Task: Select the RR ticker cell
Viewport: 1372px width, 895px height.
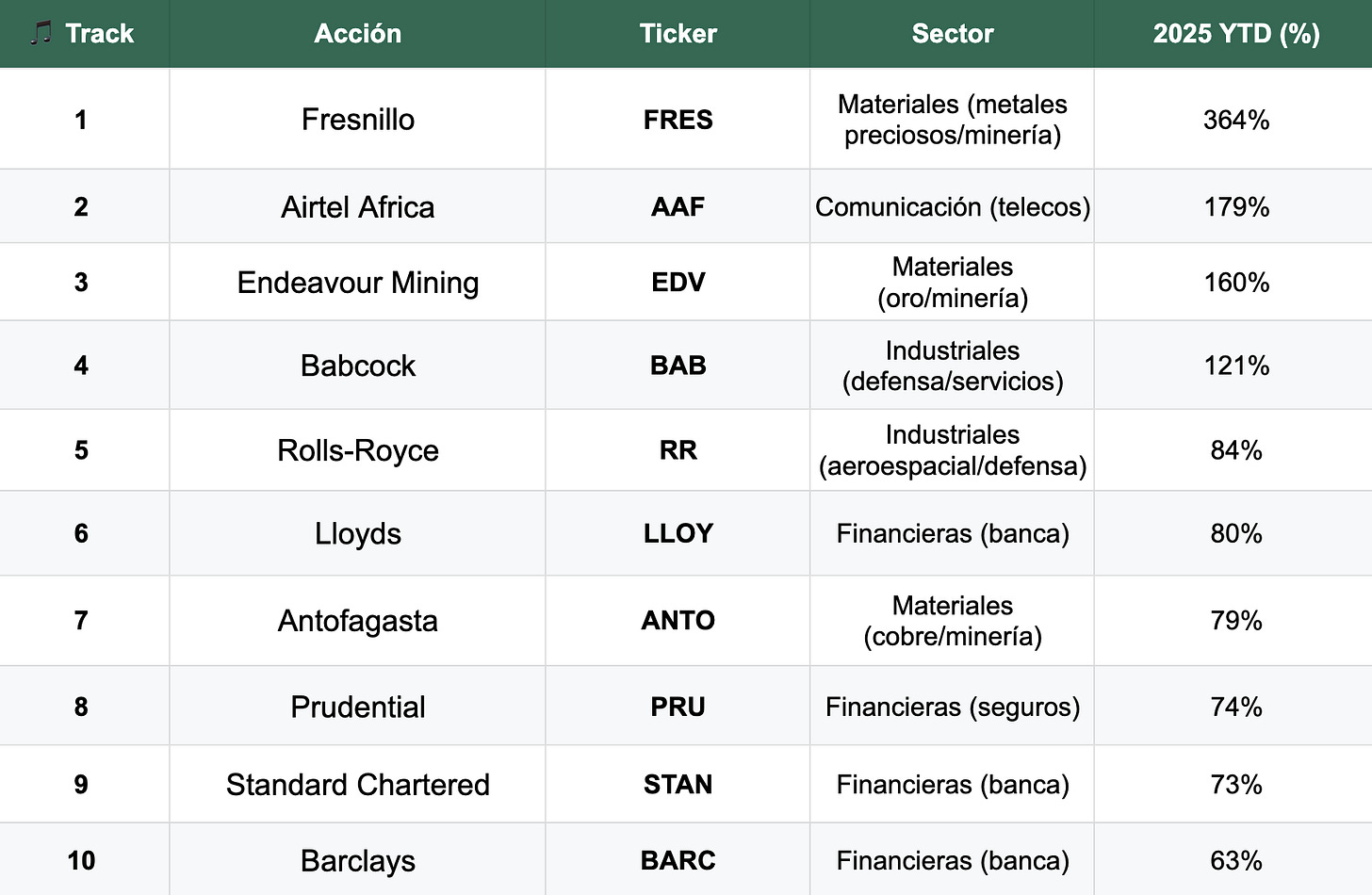Action: click(x=678, y=450)
